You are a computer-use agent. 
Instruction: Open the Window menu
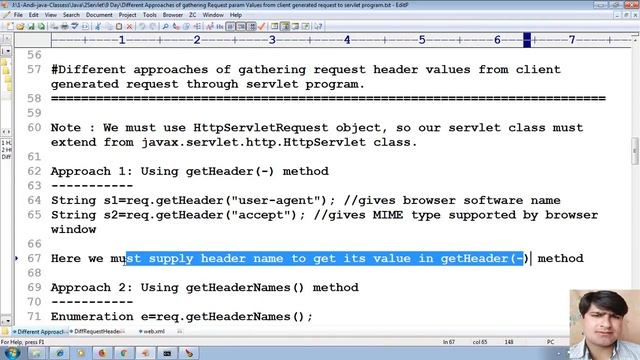(x=213, y=15)
